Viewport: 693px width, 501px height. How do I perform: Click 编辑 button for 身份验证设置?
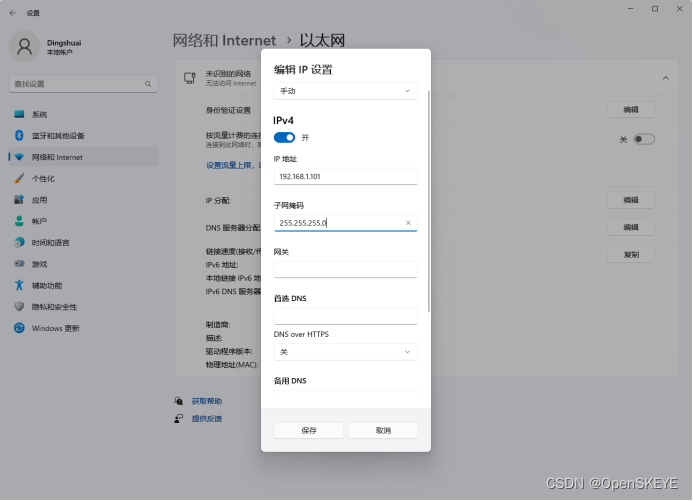pos(631,110)
